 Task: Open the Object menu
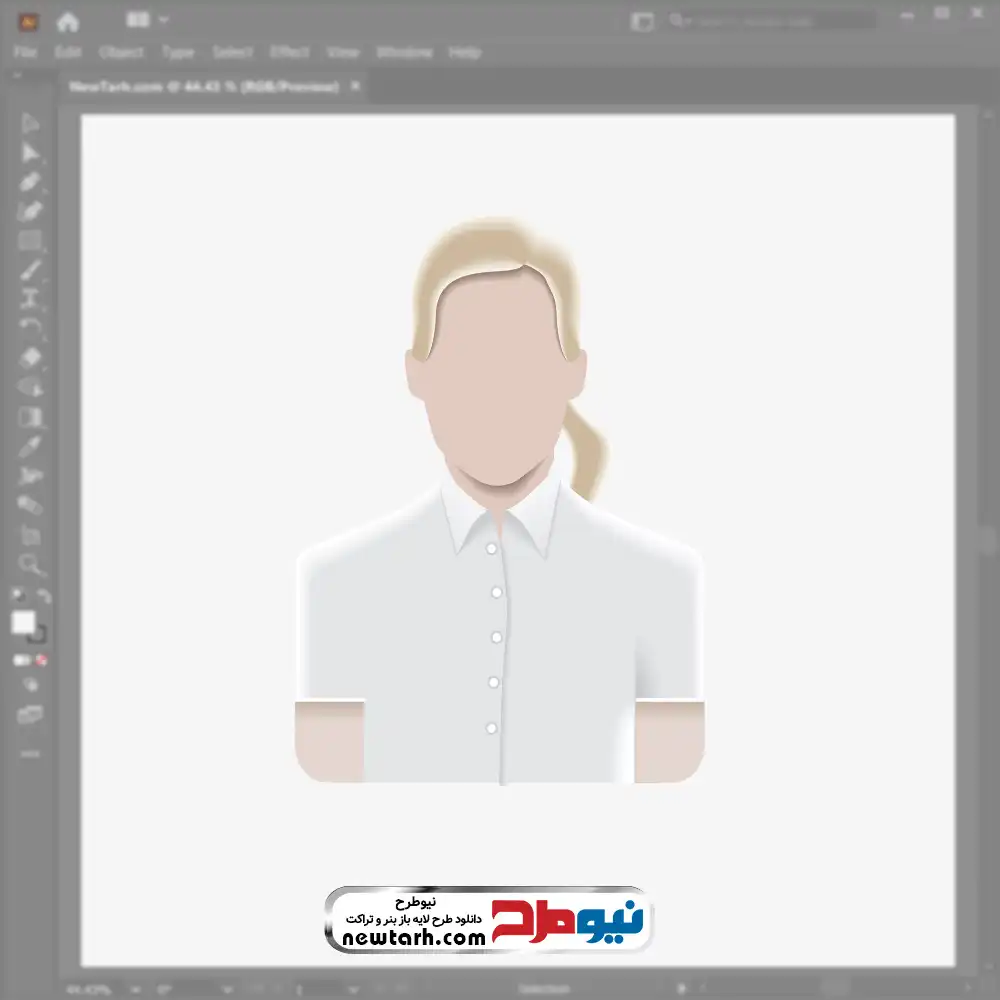[x=121, y=52]
